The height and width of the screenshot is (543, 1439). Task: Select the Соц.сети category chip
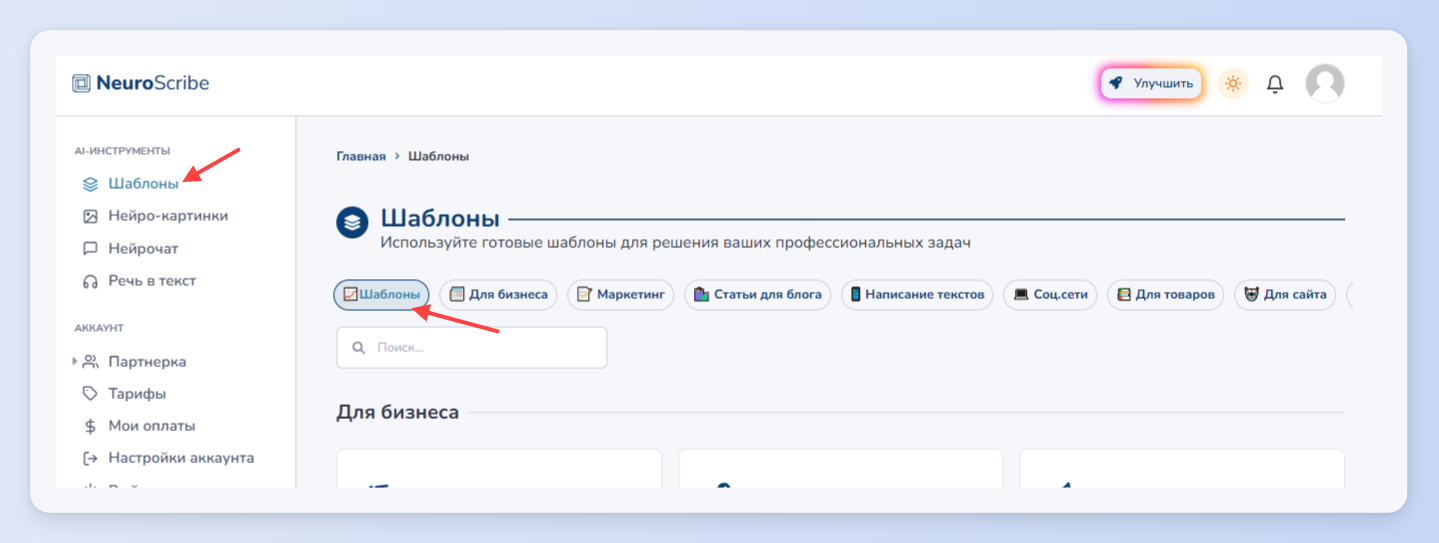1051,295
